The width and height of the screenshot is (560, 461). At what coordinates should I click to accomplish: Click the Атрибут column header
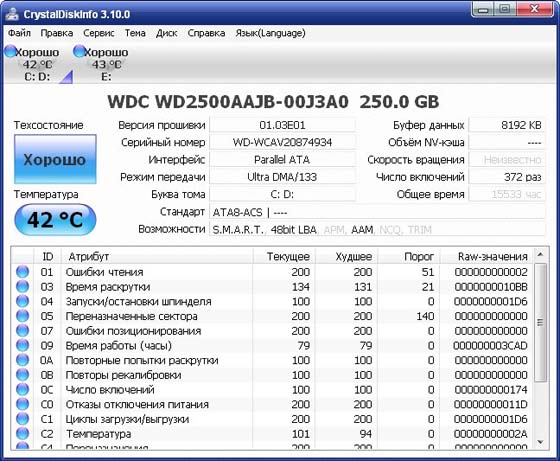coord(157,256)
